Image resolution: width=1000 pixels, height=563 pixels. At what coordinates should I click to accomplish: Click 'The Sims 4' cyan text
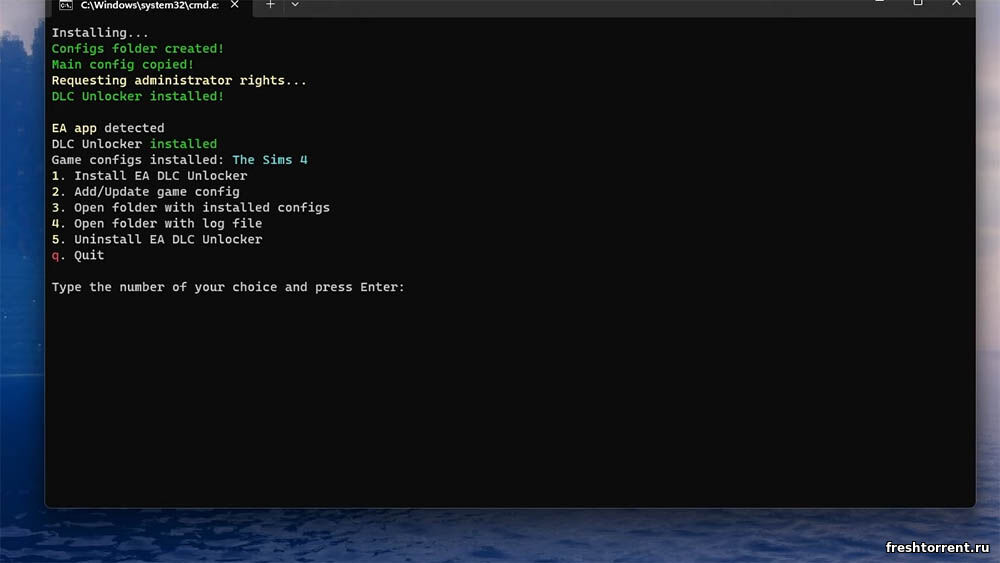[x=270, y=160]
